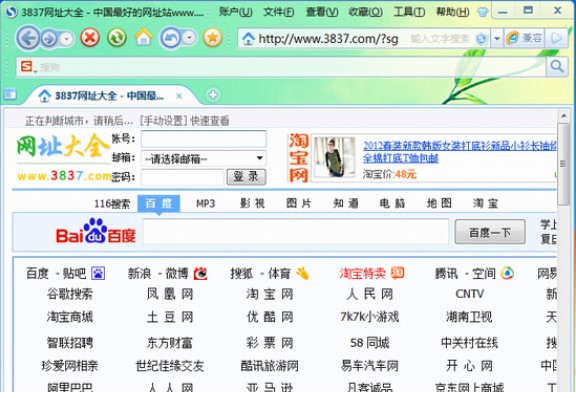The width and height of the screenshot is (576, 398).
Task: Open the 请选择邮箱 mailbox dropdown
Action: [x=204, y=158]
